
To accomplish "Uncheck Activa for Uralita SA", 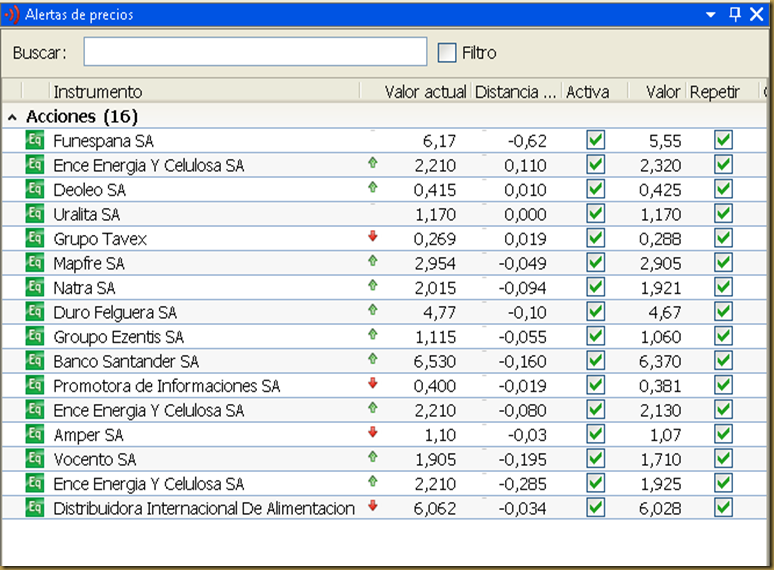I will [x=595, y=214].
